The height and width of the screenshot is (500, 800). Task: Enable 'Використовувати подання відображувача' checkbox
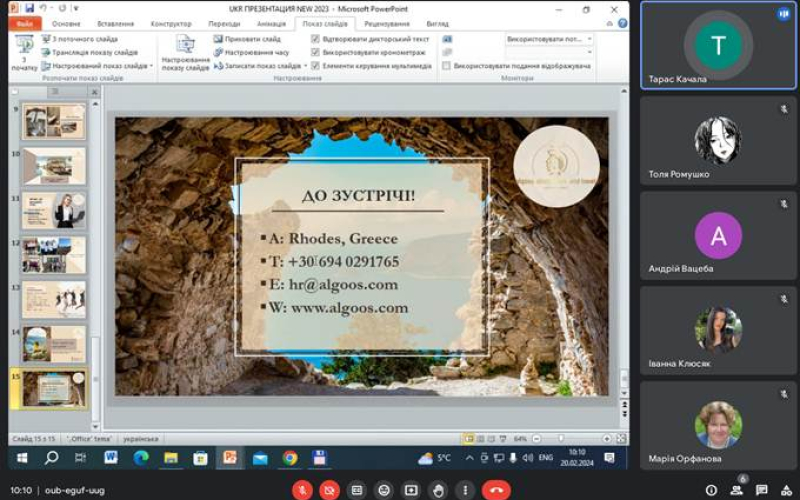click(446, 66)
